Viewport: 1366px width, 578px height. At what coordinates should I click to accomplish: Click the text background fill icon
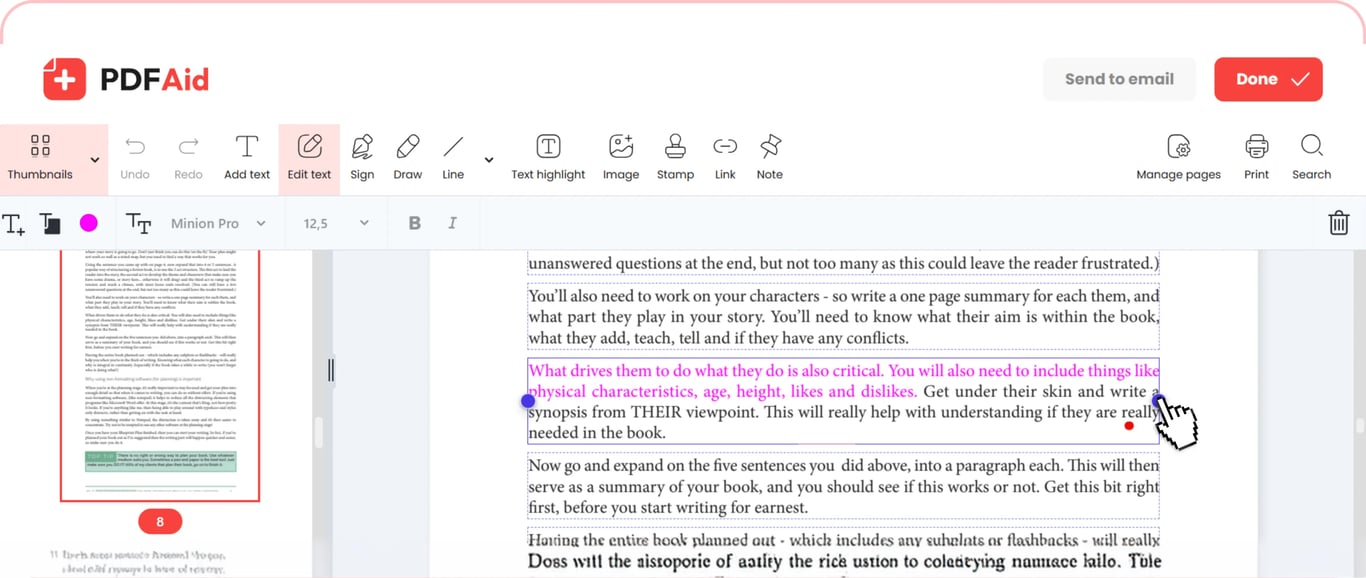(x=50, y=224)
